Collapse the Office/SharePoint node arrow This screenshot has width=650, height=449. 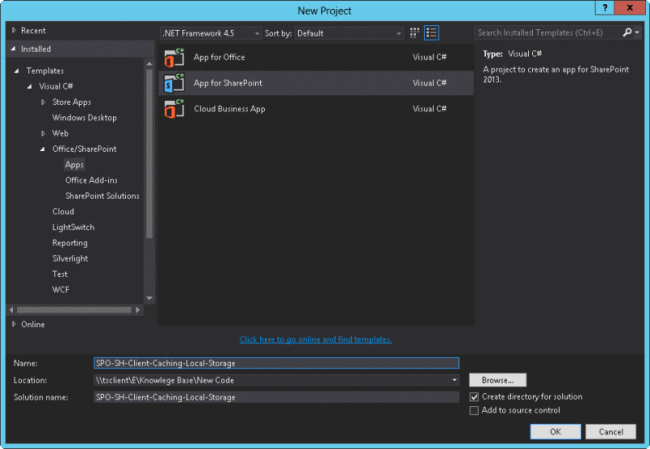42,149
